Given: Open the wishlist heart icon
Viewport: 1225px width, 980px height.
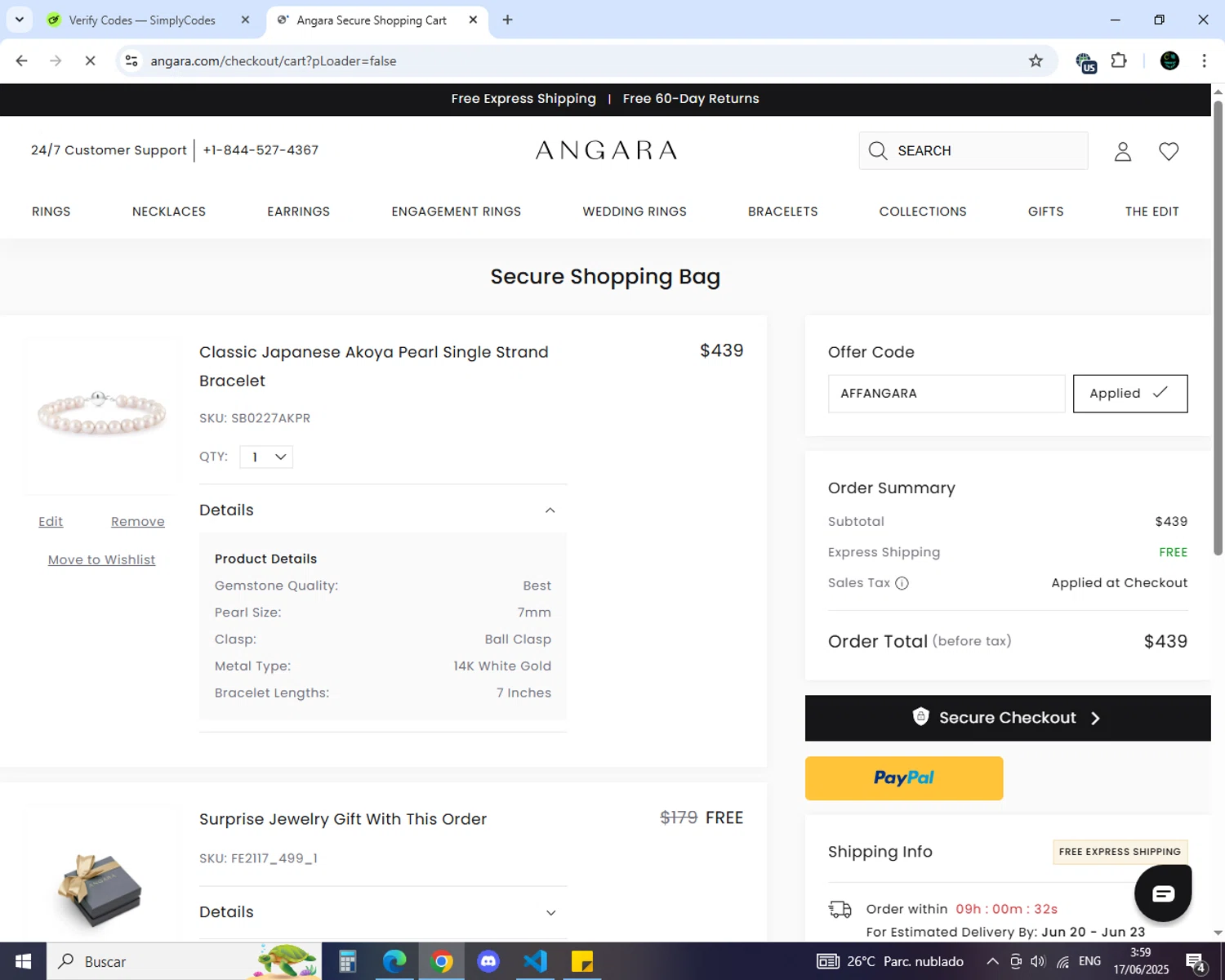Looking at the screenshot, I should click(x=1169, y=151).
